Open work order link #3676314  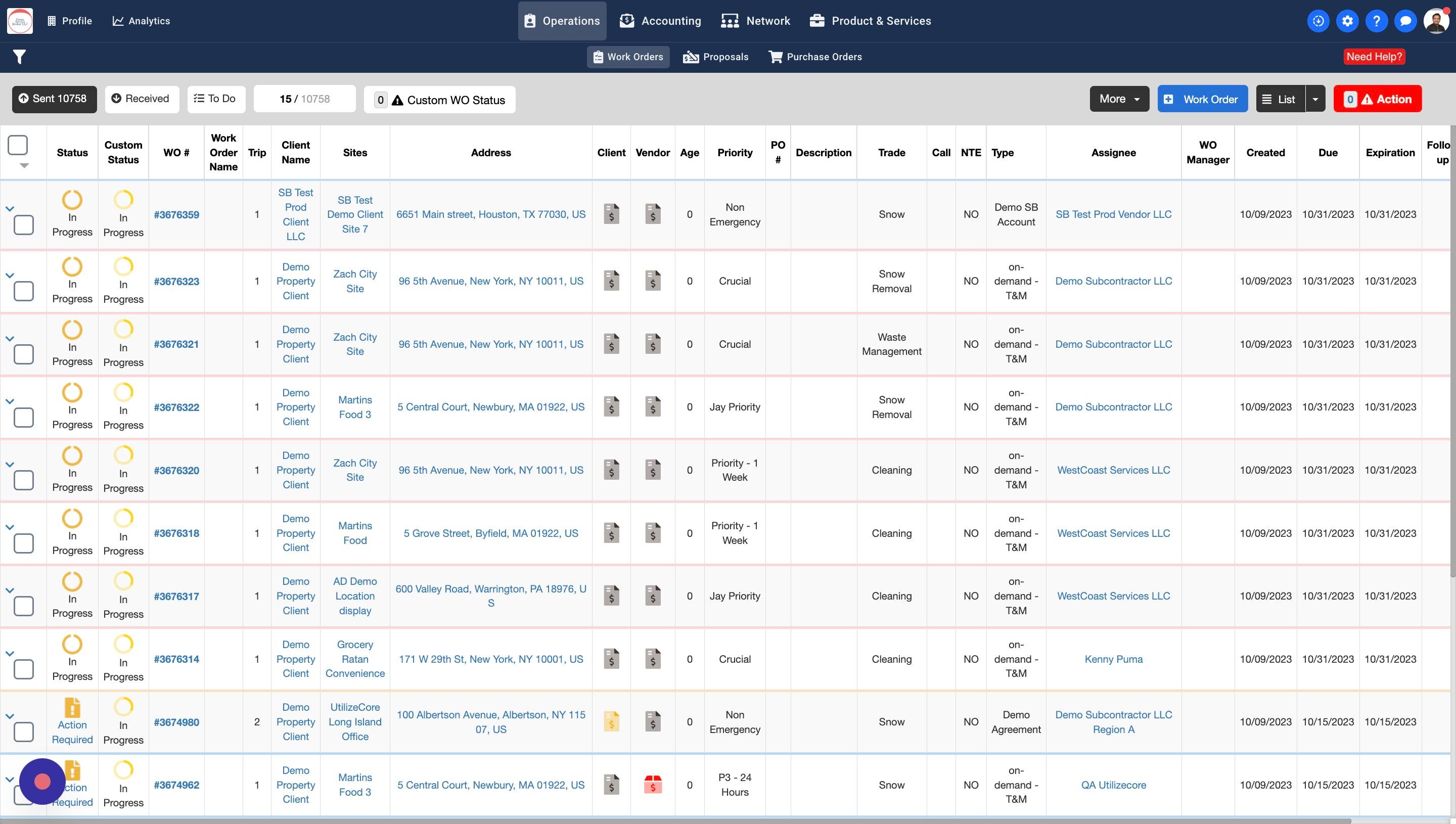176,659
